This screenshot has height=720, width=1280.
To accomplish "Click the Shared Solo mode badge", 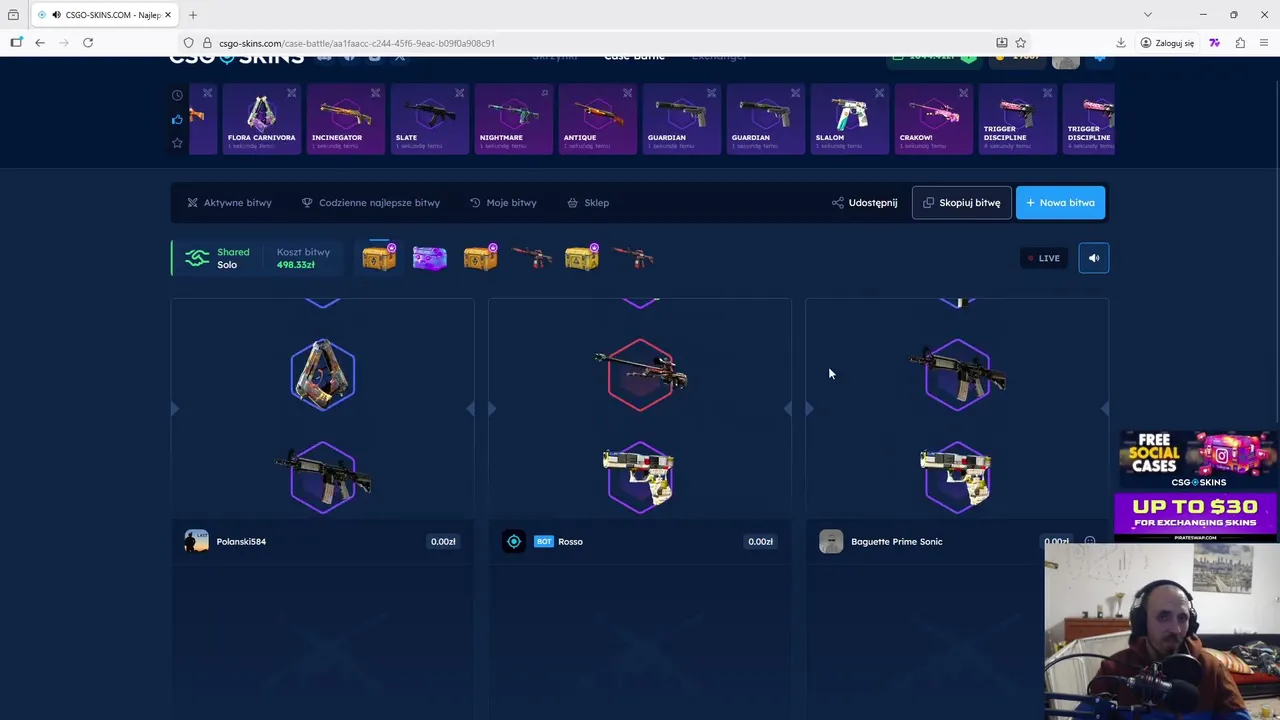I will tap(218, 258).
